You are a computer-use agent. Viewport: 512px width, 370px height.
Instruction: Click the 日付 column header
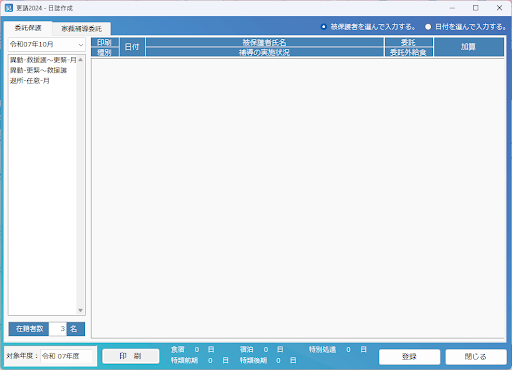click(x=132, y=47)
